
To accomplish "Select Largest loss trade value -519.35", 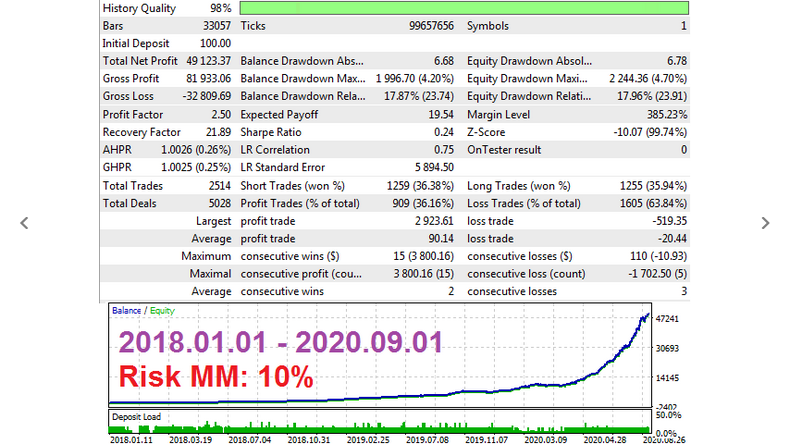I will point(670,221).
